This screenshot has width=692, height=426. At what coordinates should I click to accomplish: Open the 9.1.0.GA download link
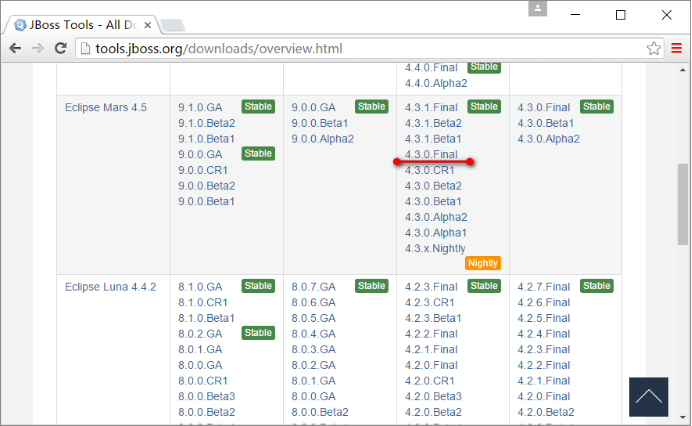(200, 108)
